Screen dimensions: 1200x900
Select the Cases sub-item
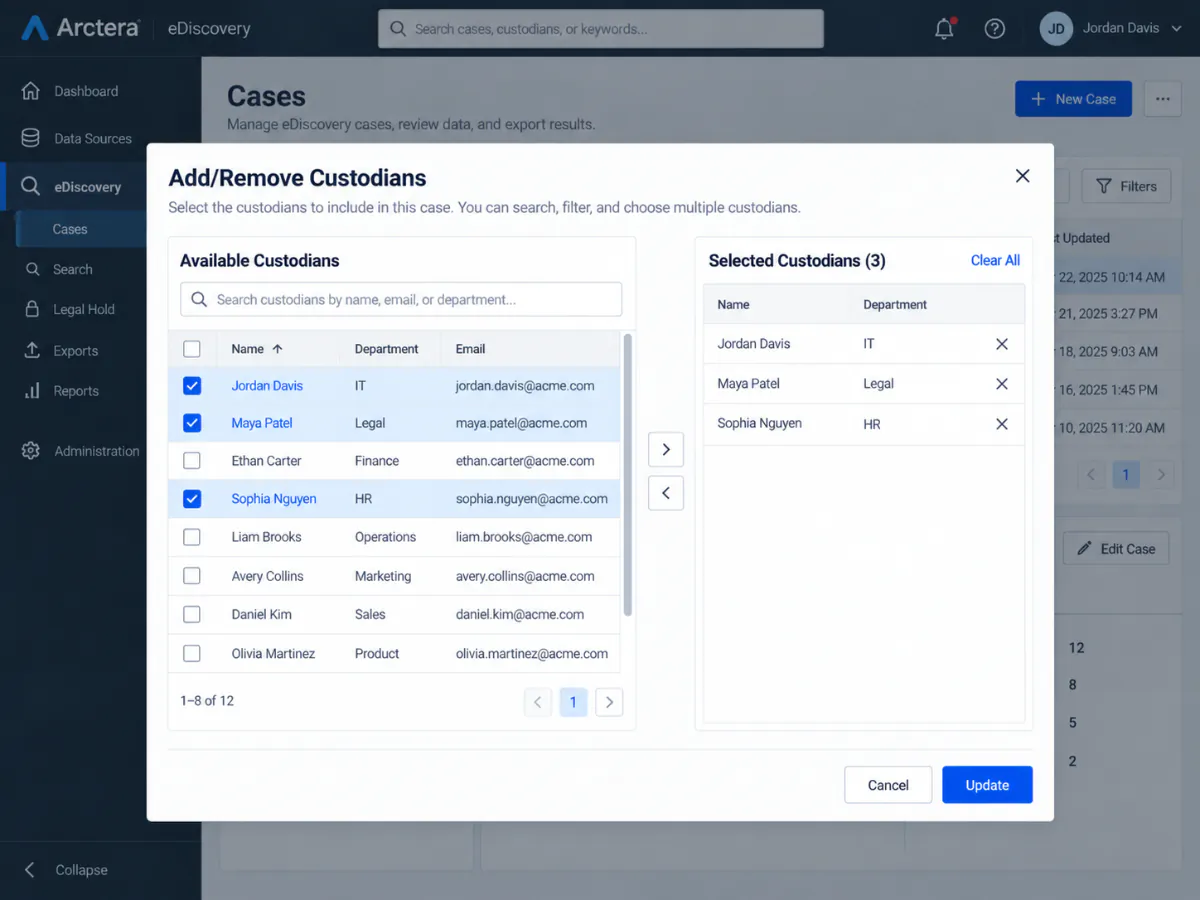point(80,229)
